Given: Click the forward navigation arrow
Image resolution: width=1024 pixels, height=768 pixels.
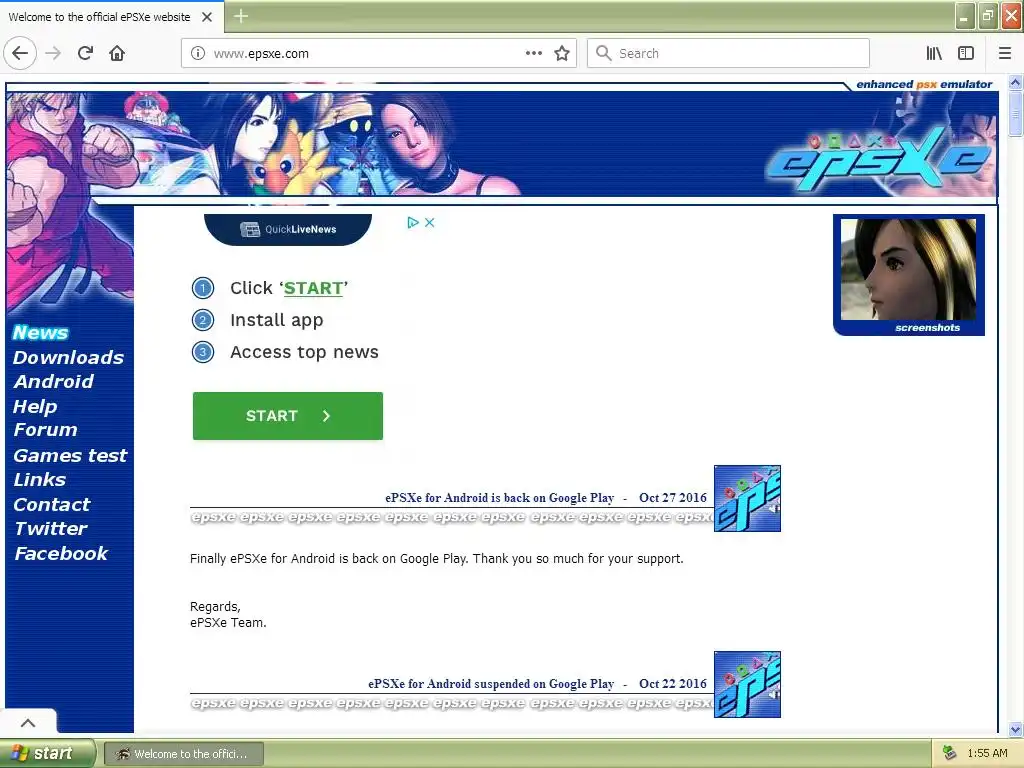Looking at the screenshot, I should click(x=53, y=53).
